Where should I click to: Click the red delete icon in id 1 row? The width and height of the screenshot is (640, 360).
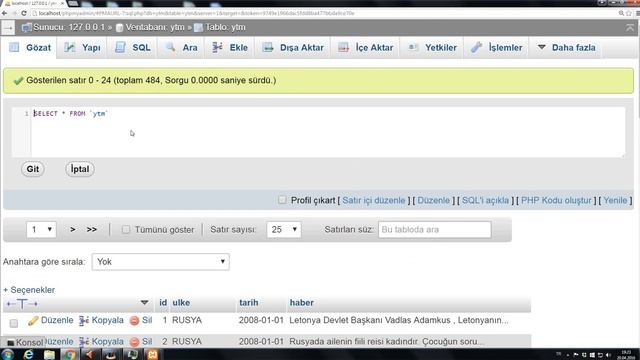tap(134, 321)
